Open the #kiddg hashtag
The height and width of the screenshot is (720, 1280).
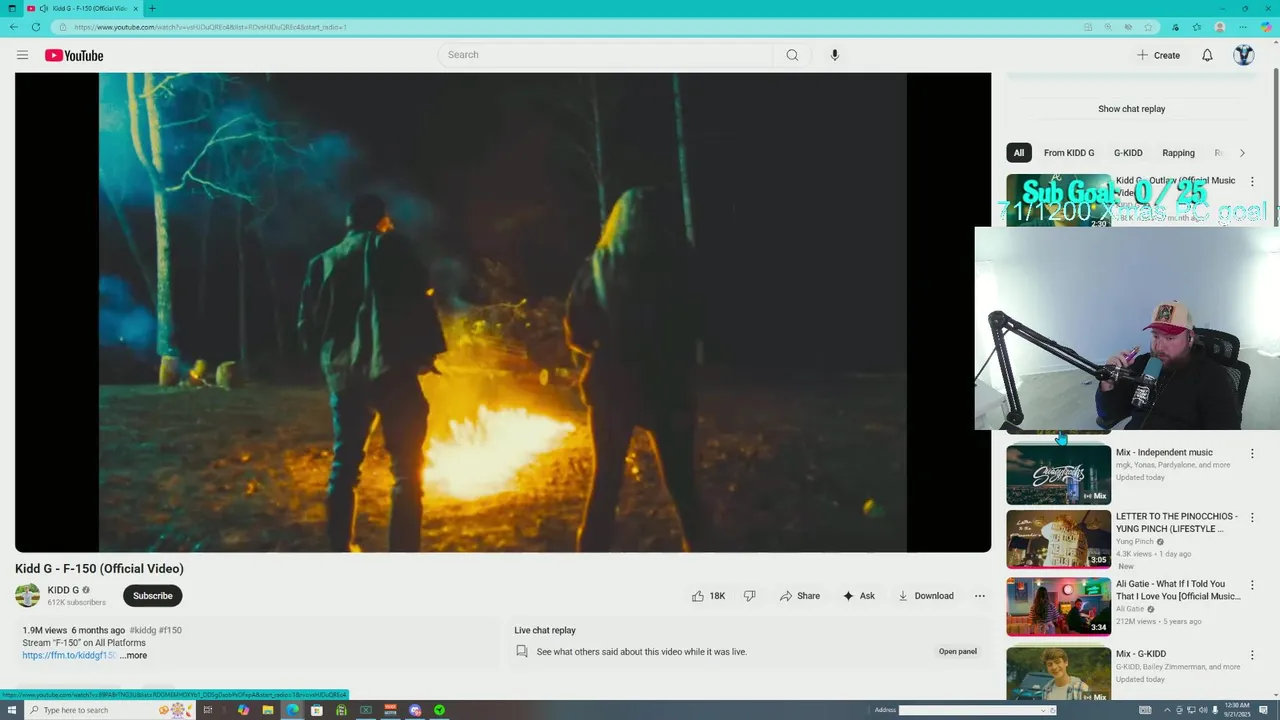pos(142,630)
